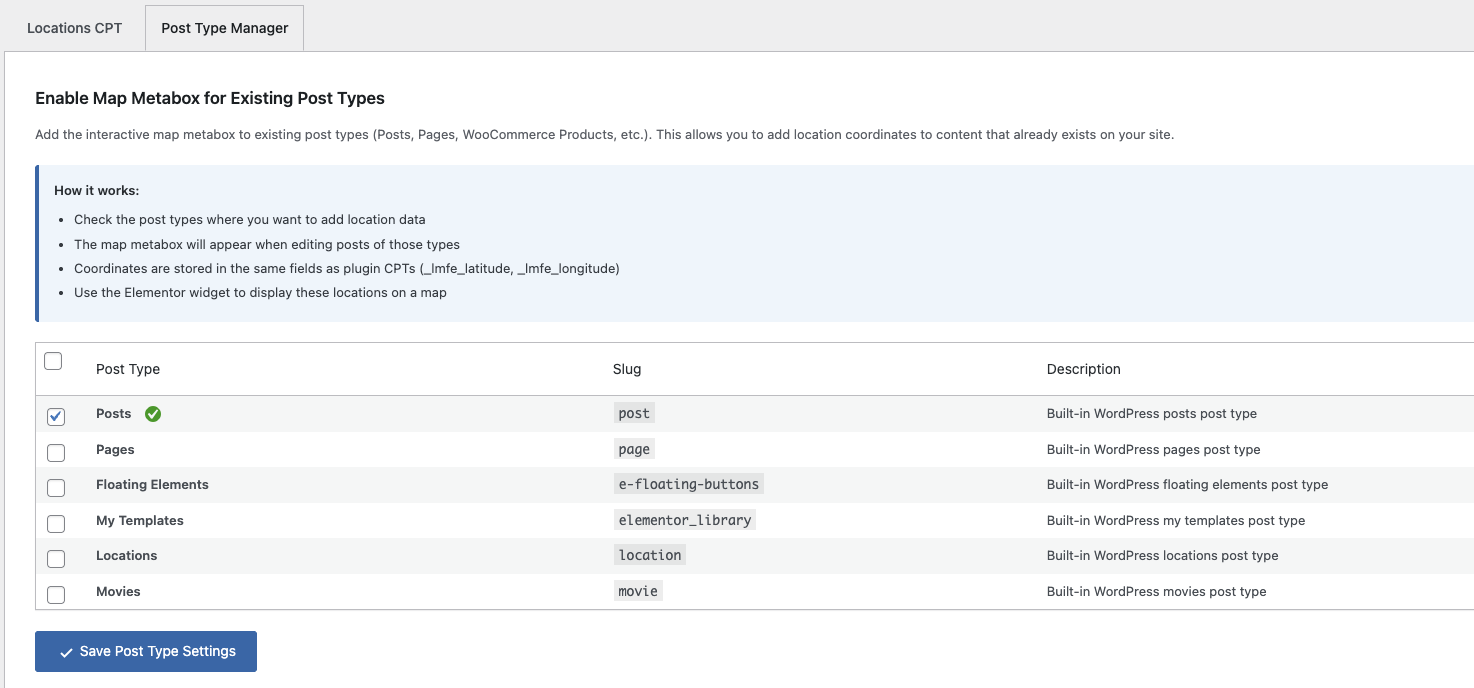1474x688 pixels.
Task: Click the green checkmark icon beside Posts
Action: (152, 413)
